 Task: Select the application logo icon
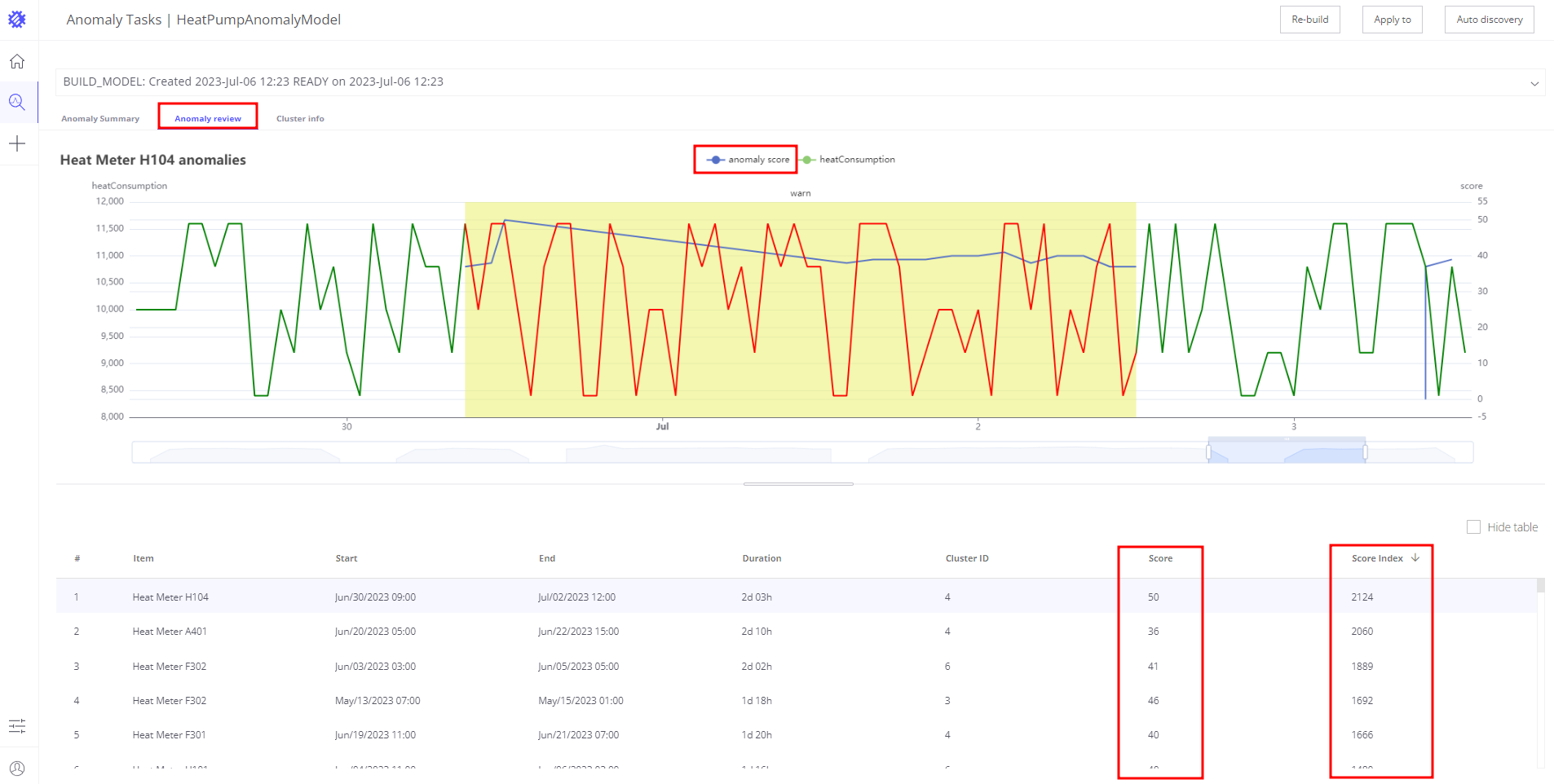click(18, 19)
